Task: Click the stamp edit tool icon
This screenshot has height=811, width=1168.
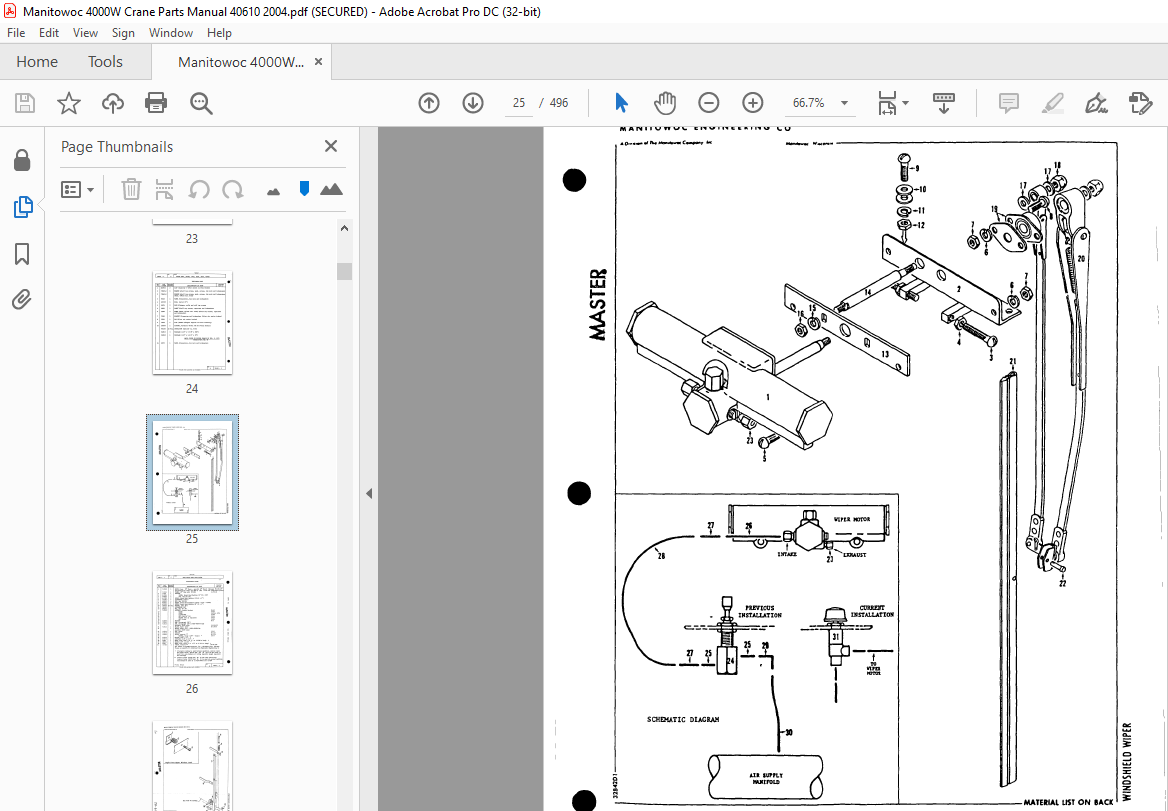Action: click(x=1140, y=103)
